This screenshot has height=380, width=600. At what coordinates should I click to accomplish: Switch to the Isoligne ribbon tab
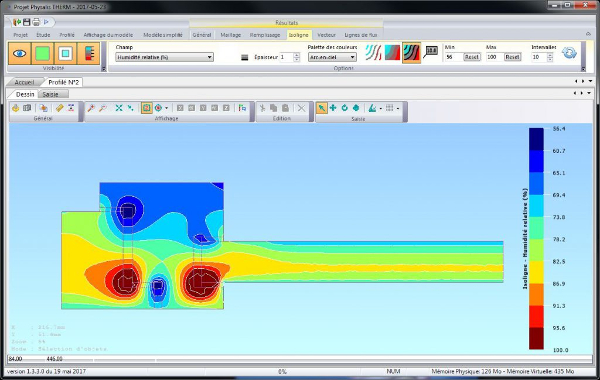(298, 35)
